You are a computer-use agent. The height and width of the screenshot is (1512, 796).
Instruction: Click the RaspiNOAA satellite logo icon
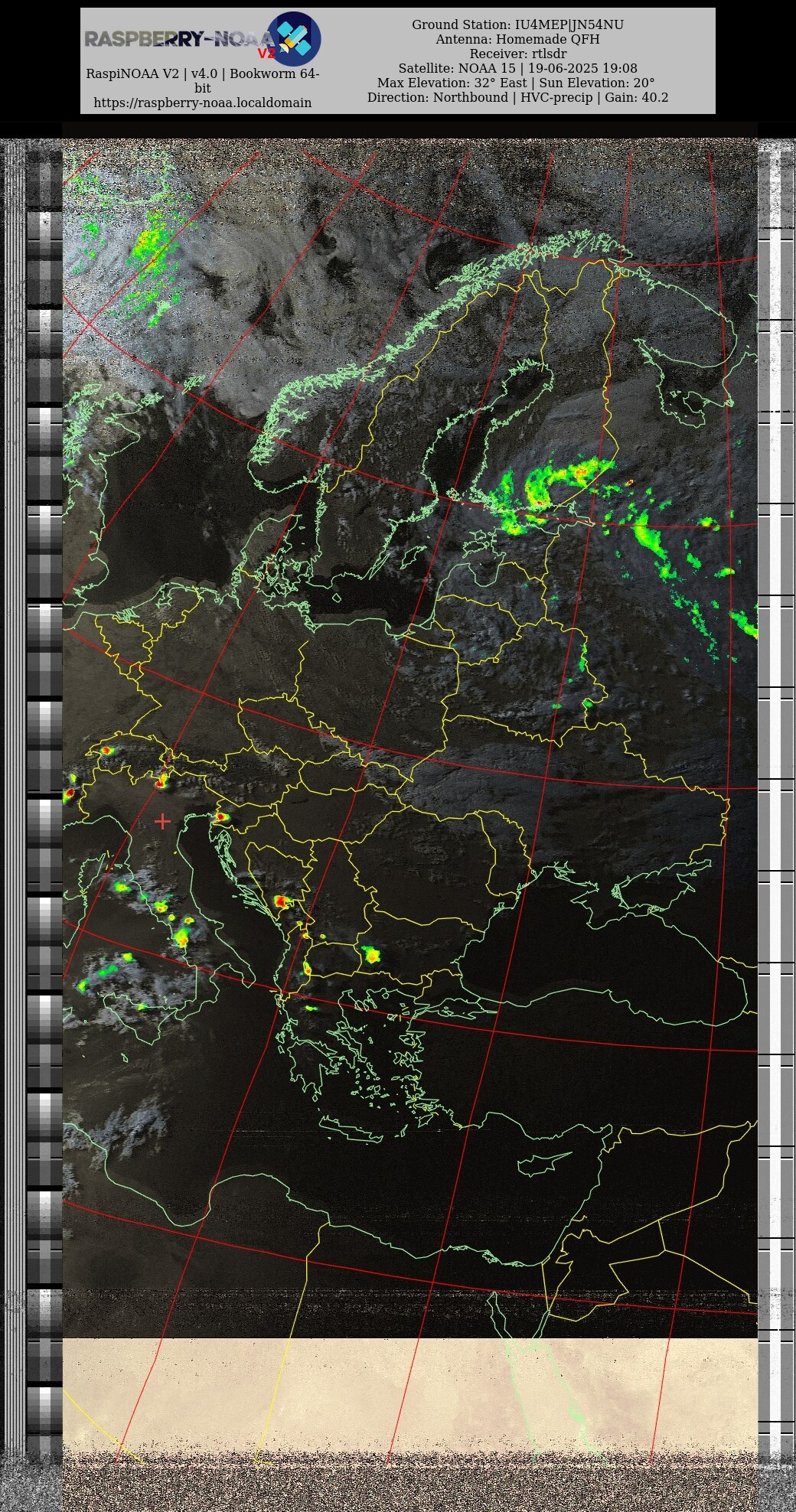pyautogui.click(x=294, y=38)
